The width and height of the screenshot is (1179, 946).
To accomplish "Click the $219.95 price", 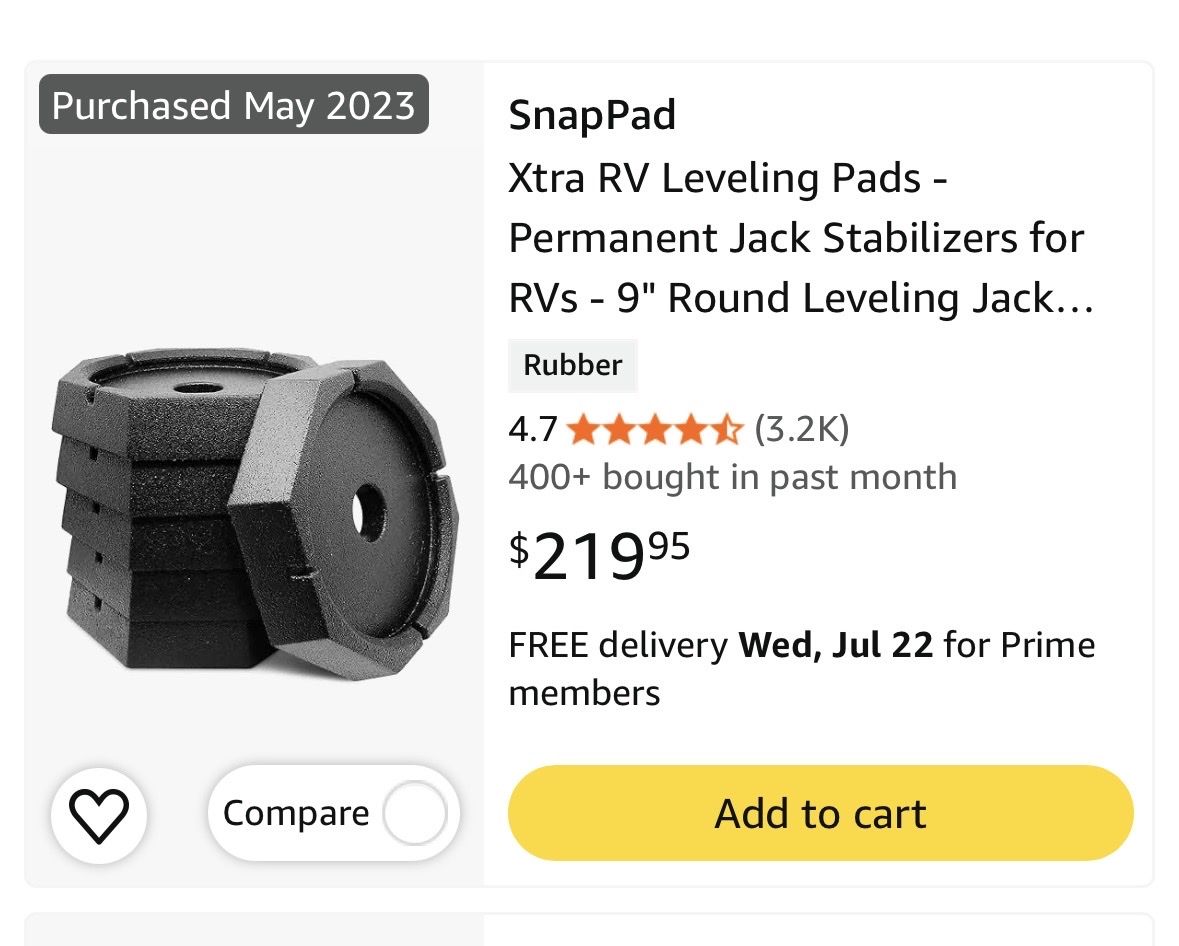I will (x=599, y=555).
